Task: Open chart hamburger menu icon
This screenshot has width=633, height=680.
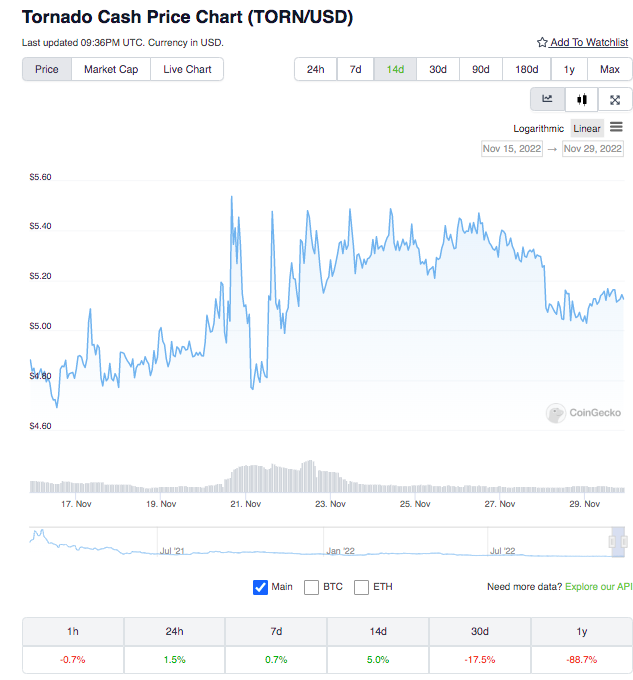Action: coord(616,127)
